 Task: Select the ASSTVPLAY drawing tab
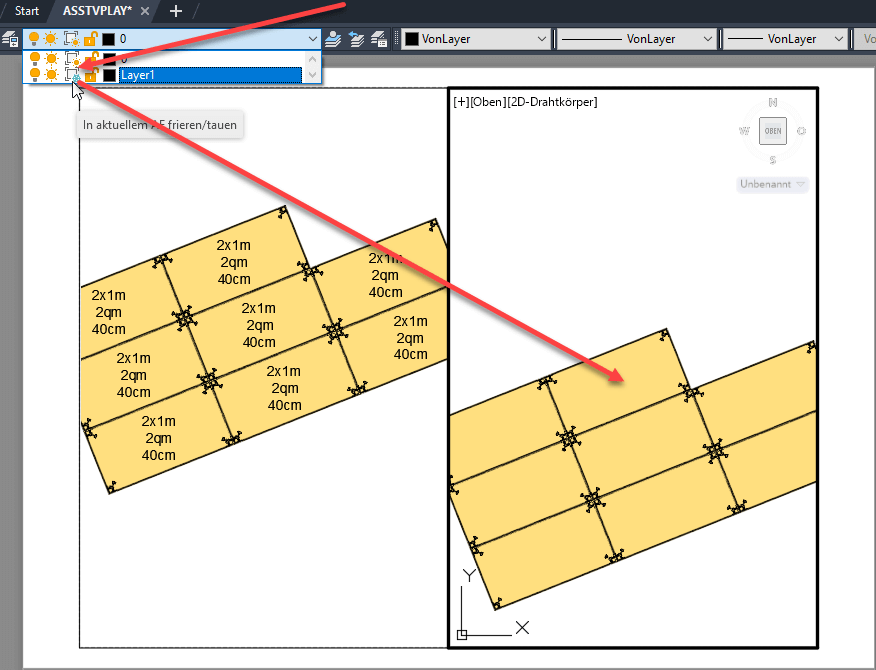98,11
